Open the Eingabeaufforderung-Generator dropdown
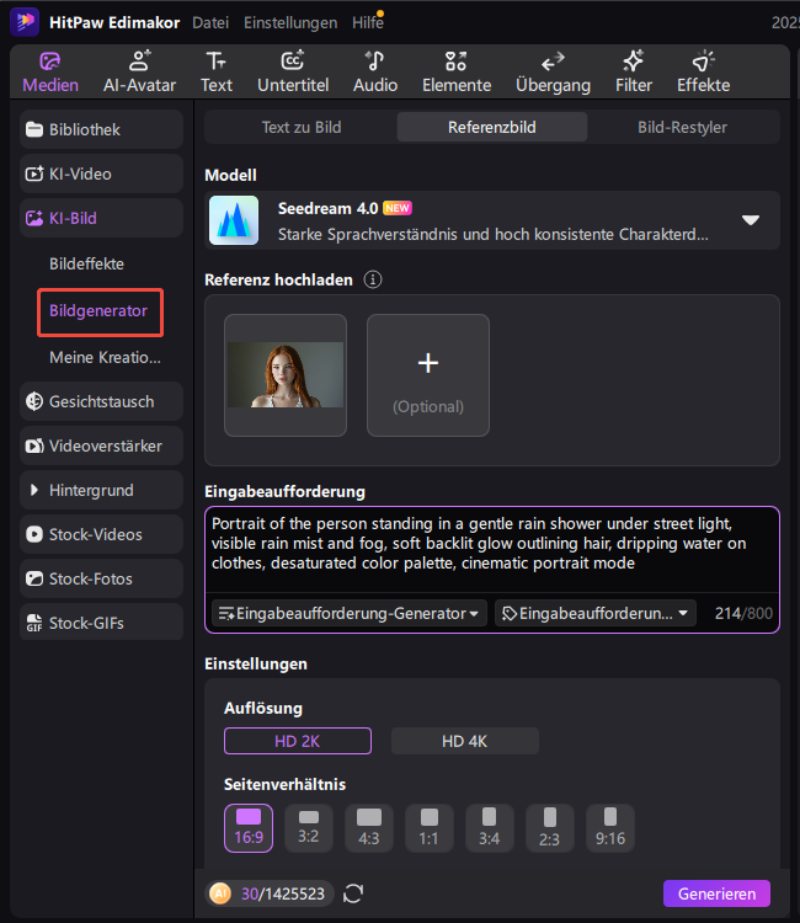The height and width of the screenshot is (923, 800). (349, 613)
